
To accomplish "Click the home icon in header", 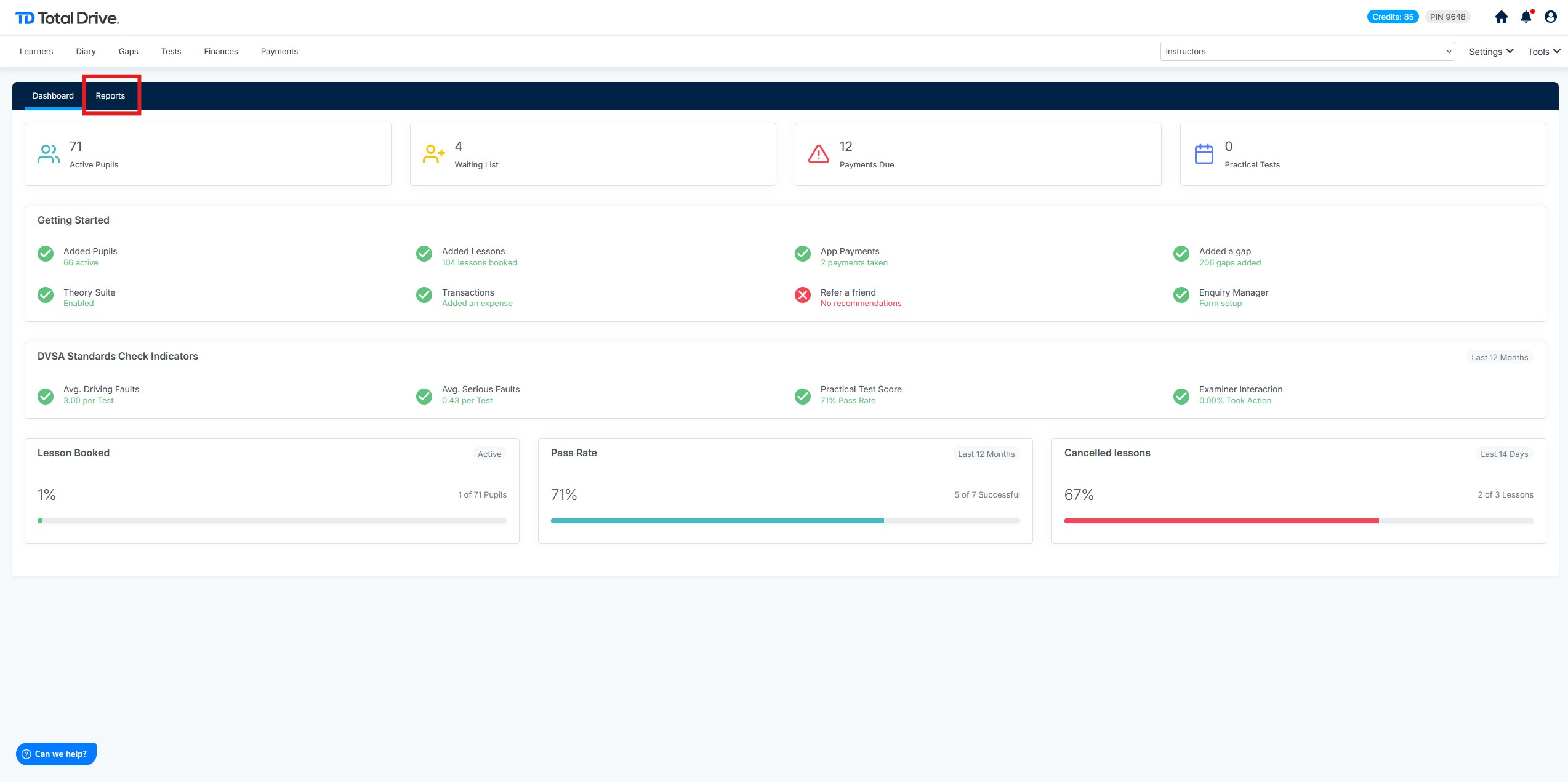I will click(1502, 17).
